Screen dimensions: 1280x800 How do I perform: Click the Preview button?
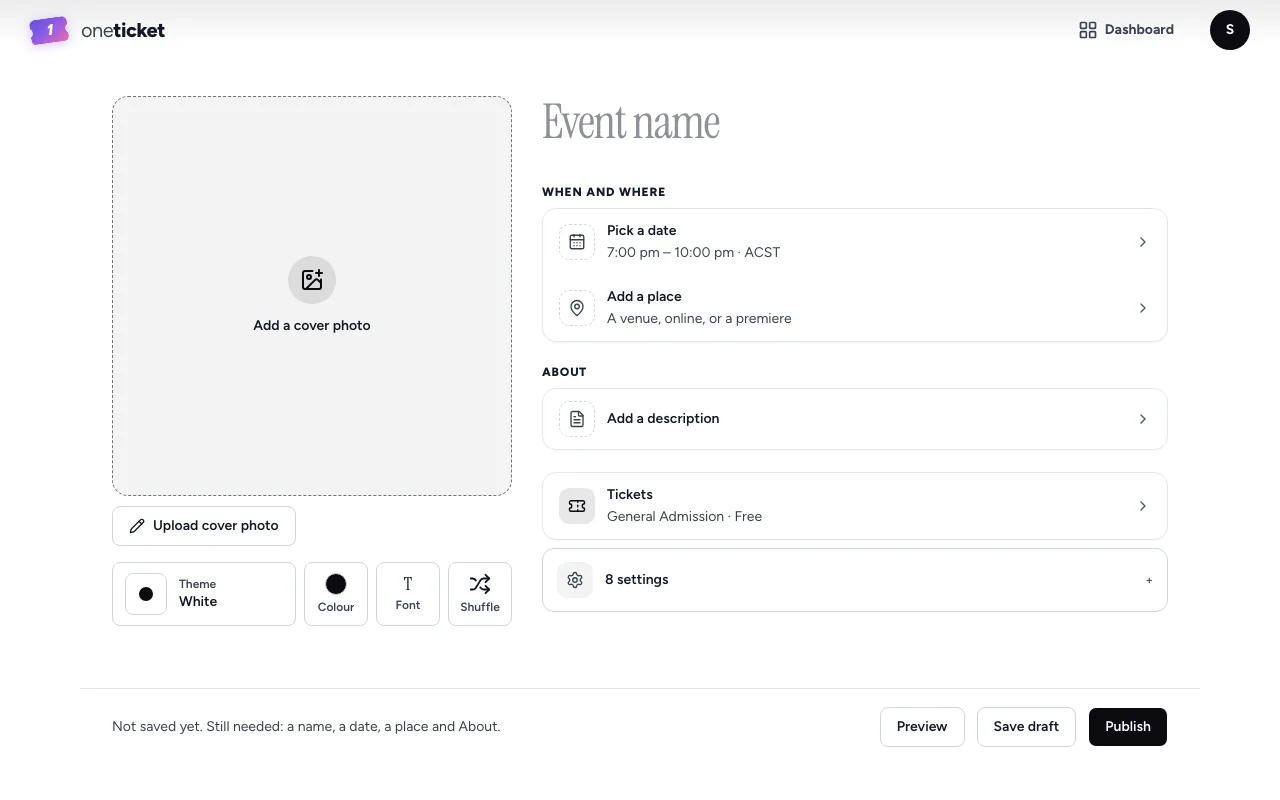point(922,727)
